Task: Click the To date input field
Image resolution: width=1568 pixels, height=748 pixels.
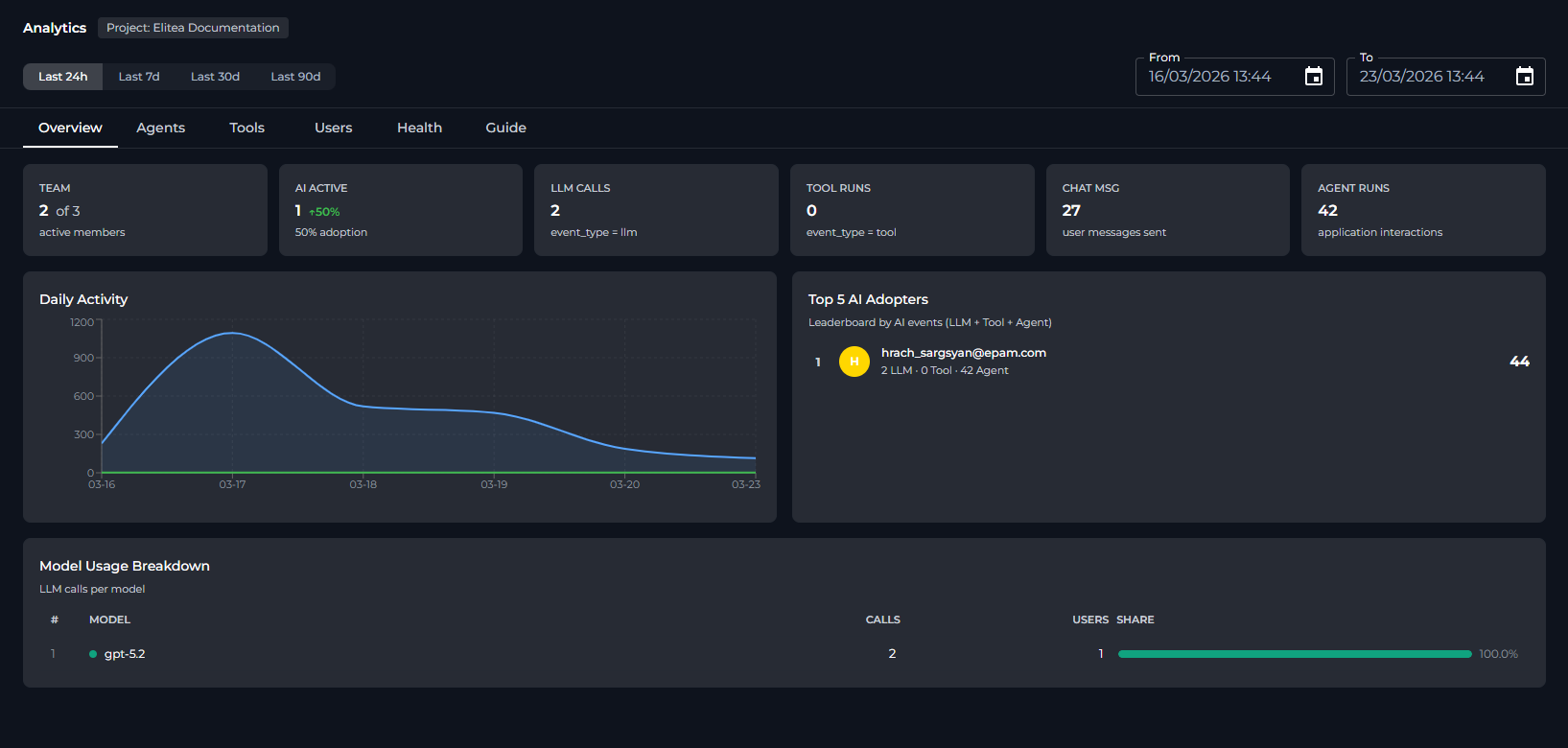Action: (x=1421, y=77)
